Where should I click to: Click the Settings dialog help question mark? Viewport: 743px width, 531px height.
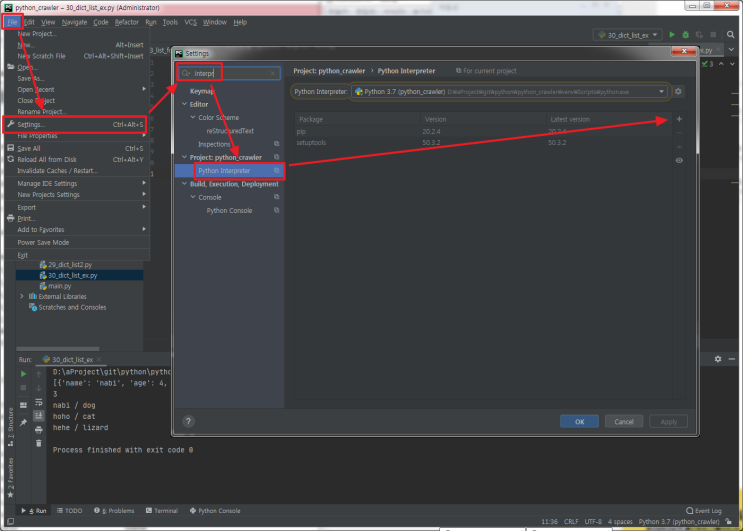(x=188, y=421)
